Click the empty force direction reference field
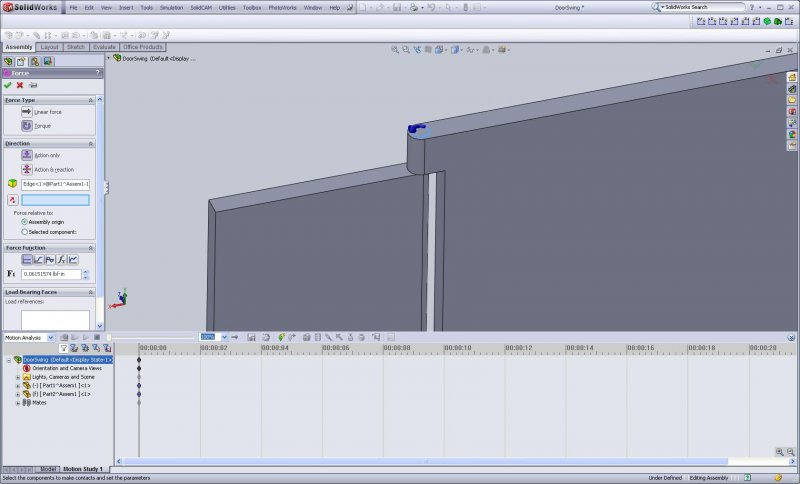 56,200
